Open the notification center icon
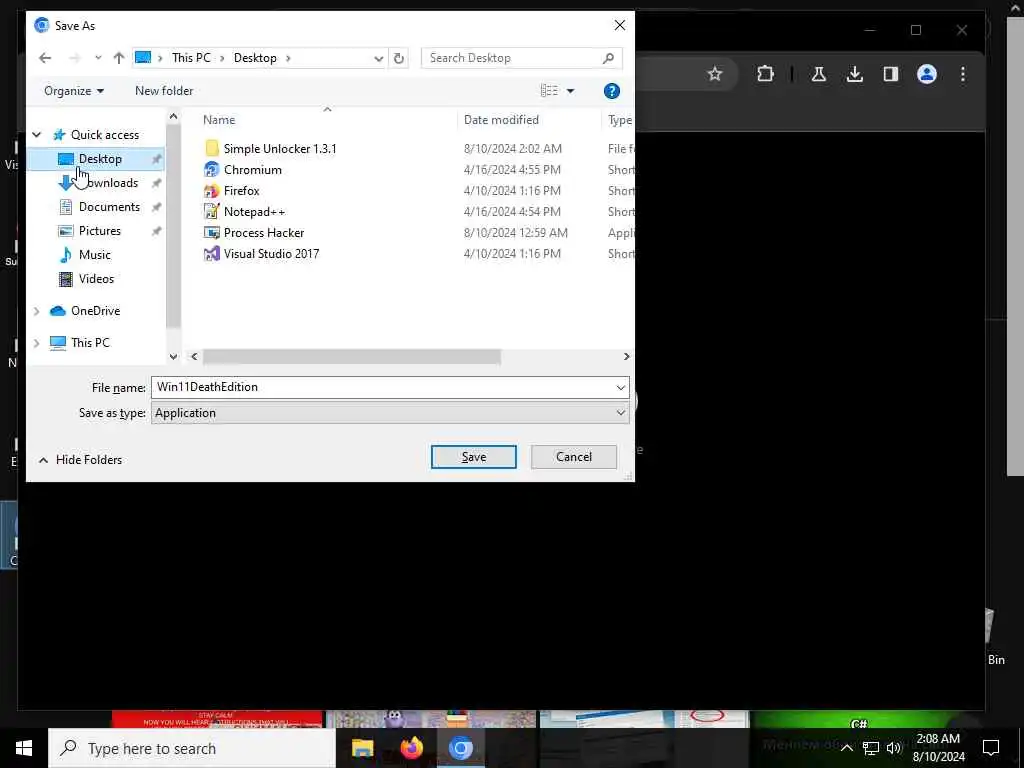This screenshot has width=1024, height=768. pos(991,748)
